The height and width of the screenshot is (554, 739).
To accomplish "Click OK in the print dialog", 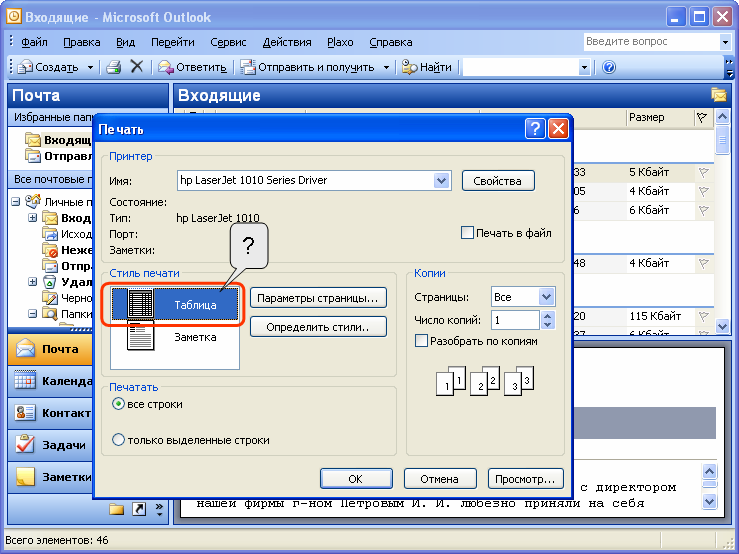I will point(356,479).
